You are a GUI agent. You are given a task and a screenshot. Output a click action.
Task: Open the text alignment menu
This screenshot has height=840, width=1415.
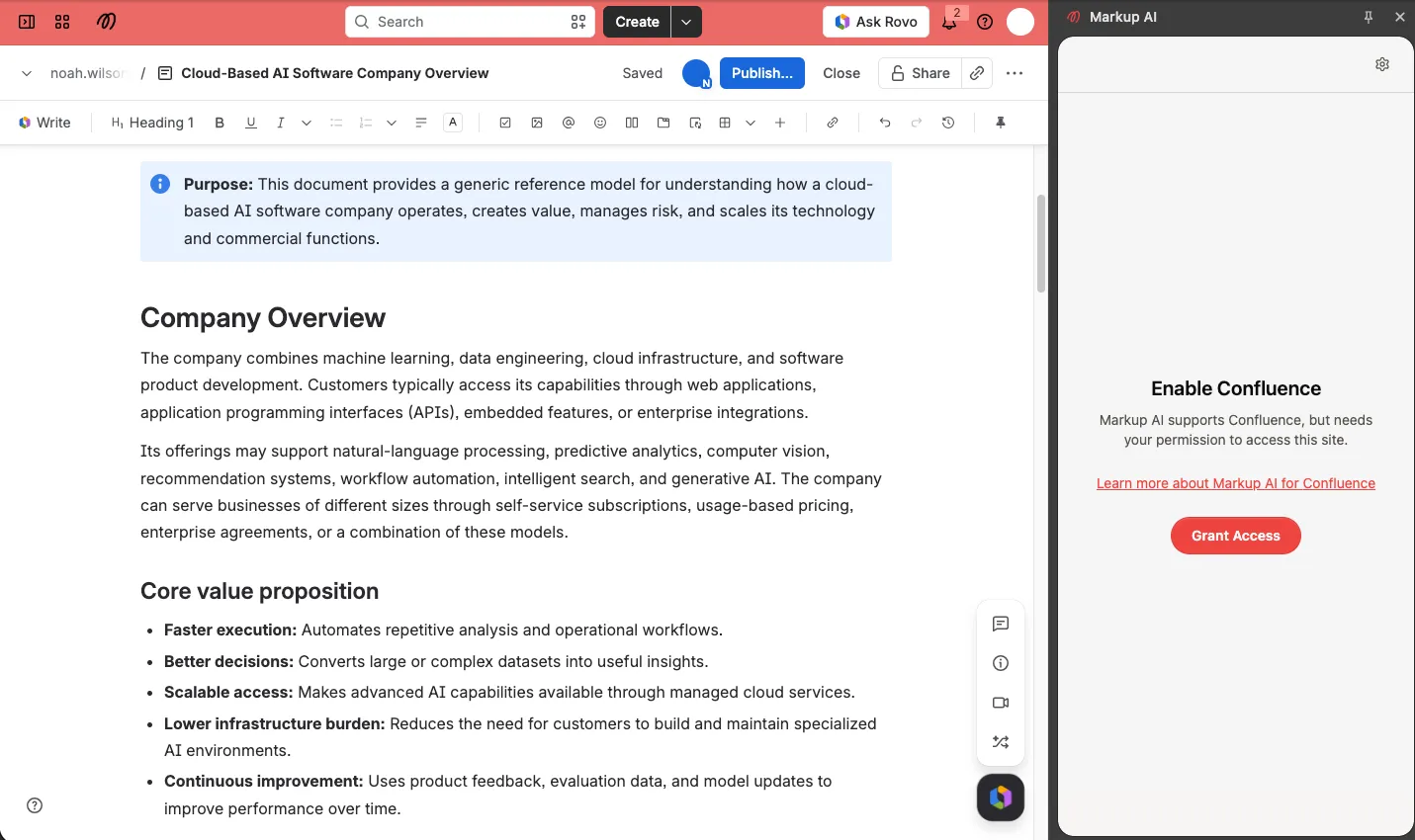point(421,123)
